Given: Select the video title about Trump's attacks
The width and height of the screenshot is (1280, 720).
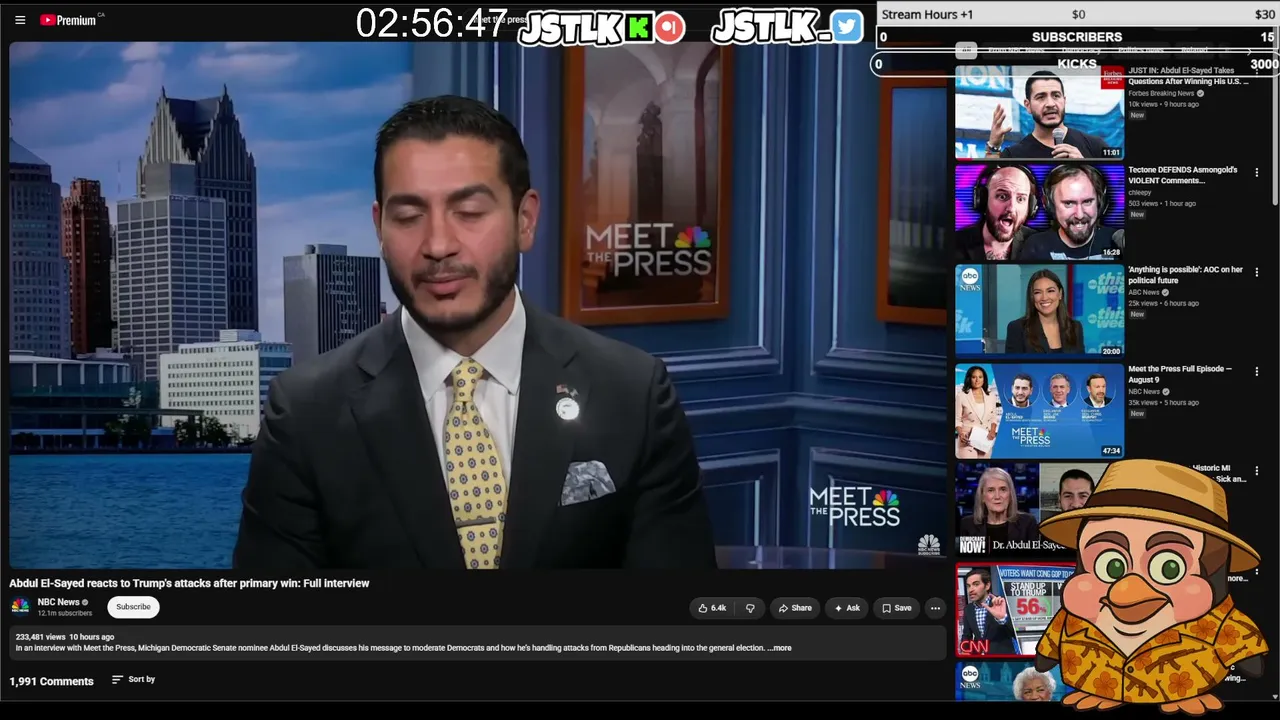Looking at the screenshot, I should coord(190,583).
